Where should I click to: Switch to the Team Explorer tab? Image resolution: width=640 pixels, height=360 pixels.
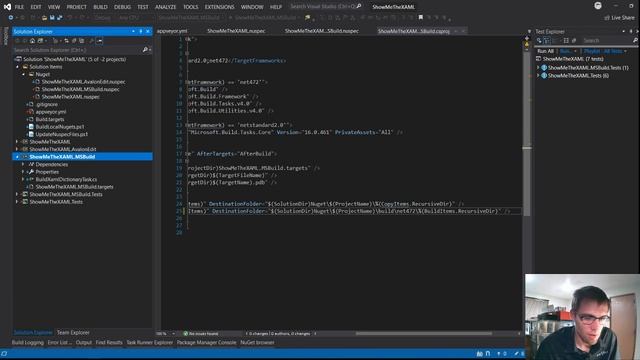pos(73,332)
